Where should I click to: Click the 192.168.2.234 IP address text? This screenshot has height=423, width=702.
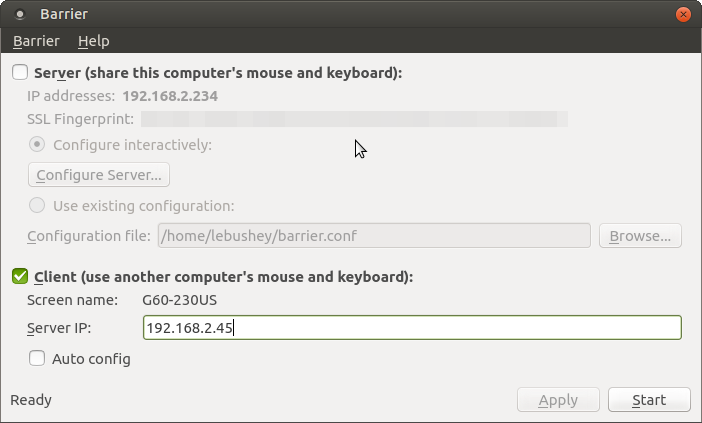[x=170, y=96]
